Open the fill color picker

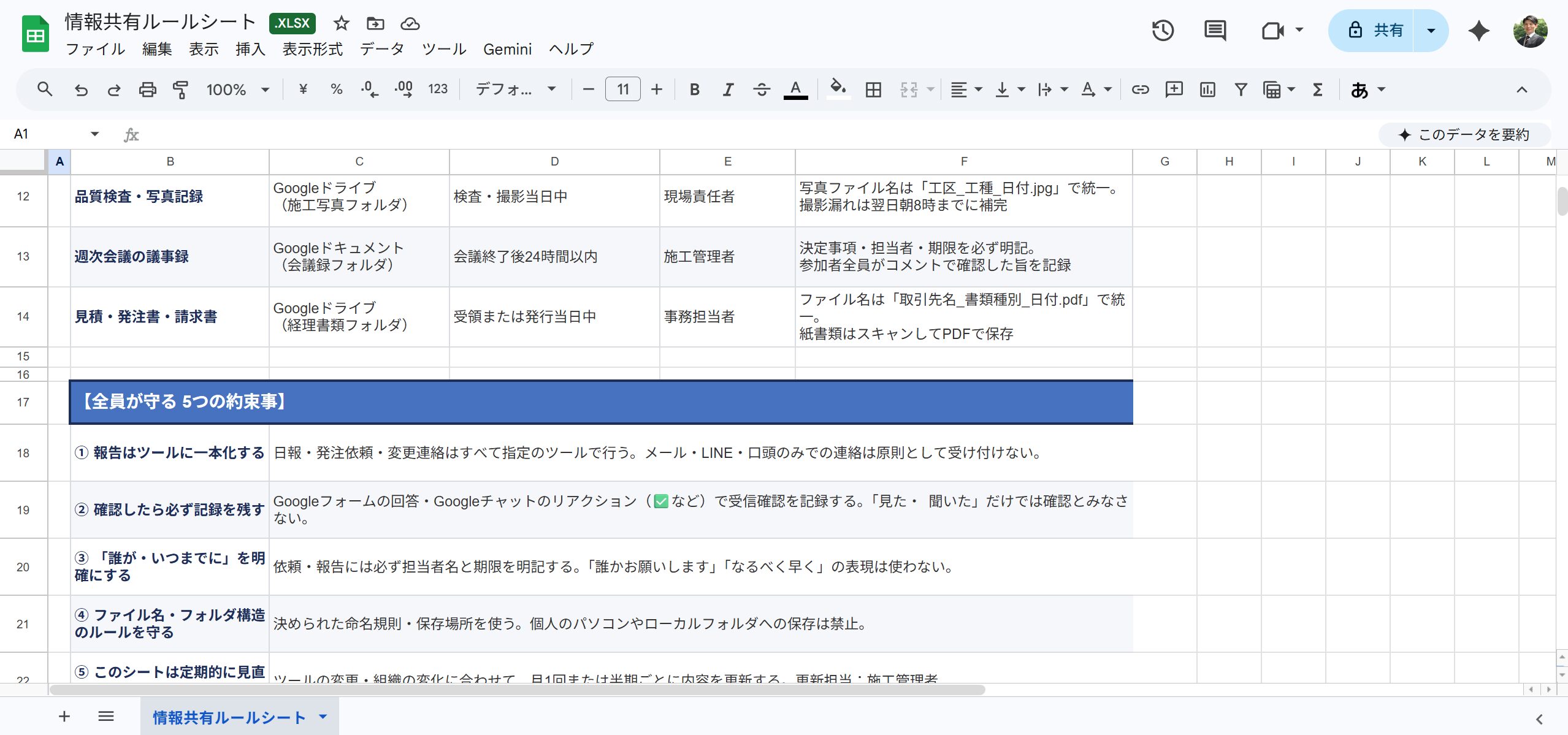pyautogui.click(x=838, y=89)
